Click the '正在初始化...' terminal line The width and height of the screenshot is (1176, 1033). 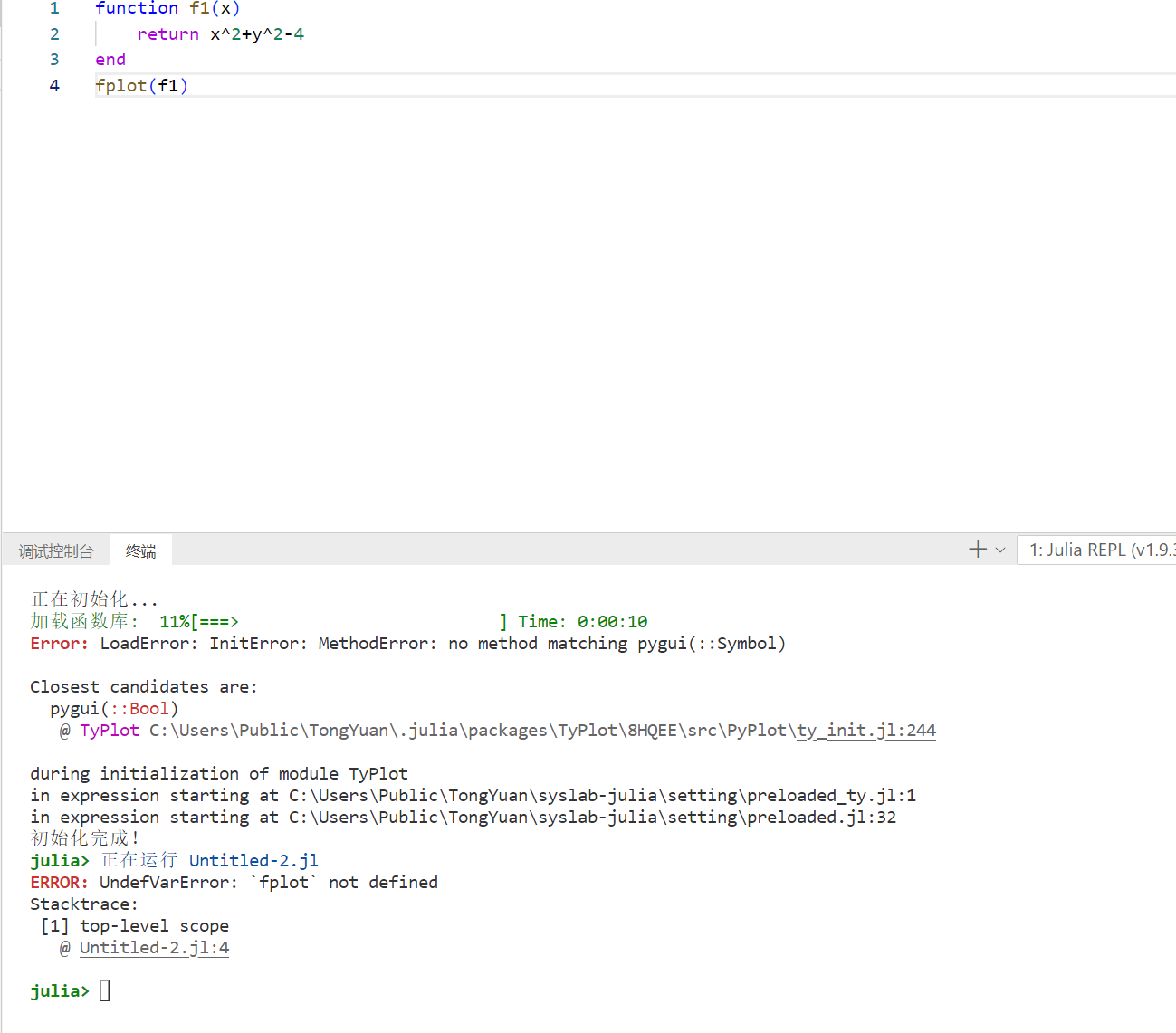coord(94,599)
